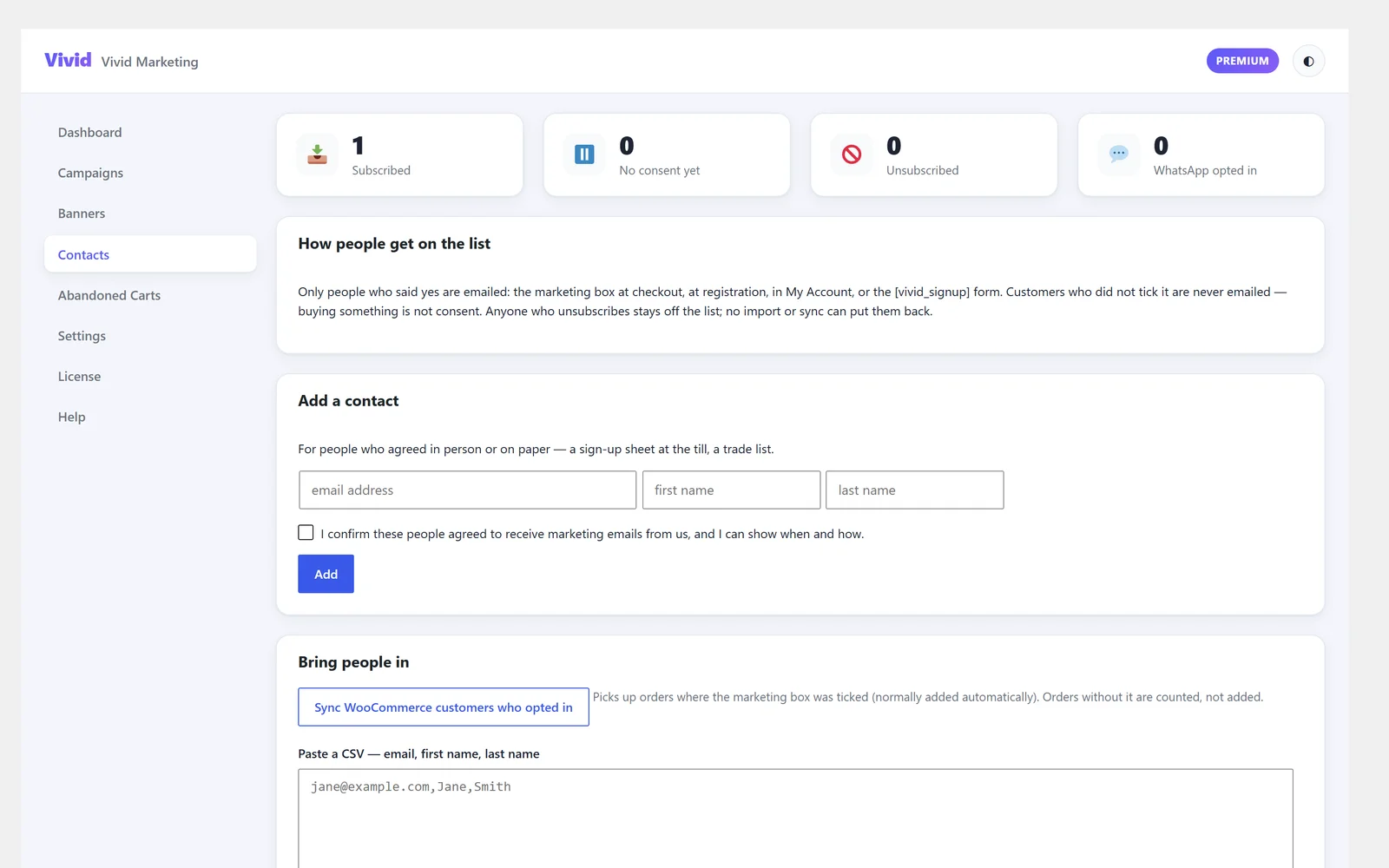This screenshot has height=868, width=1389.
Task: Open the Help section
Action: 150,417
